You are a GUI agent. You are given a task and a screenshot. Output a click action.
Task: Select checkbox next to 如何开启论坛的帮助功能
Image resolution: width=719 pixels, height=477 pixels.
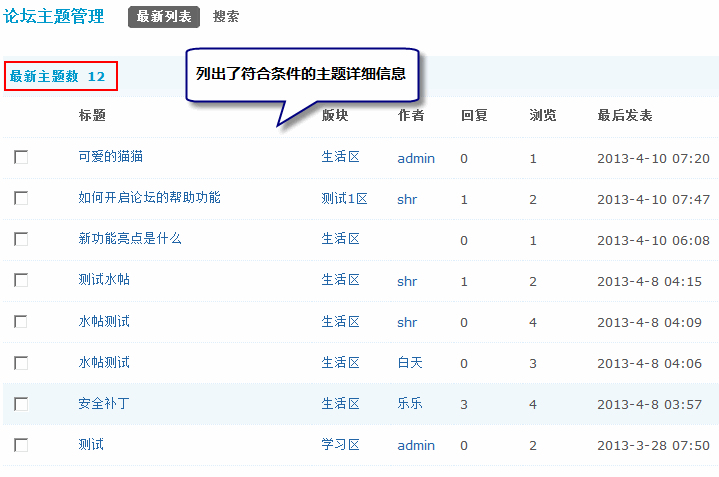(21, 199)
